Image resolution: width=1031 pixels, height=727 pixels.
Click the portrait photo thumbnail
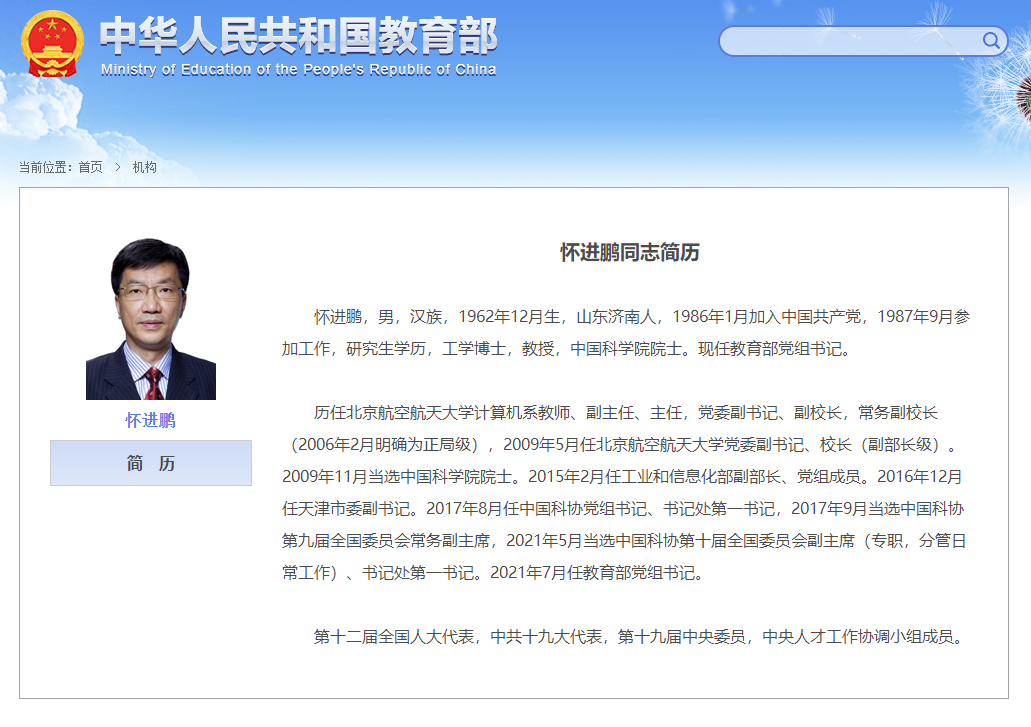click(150, 318)
